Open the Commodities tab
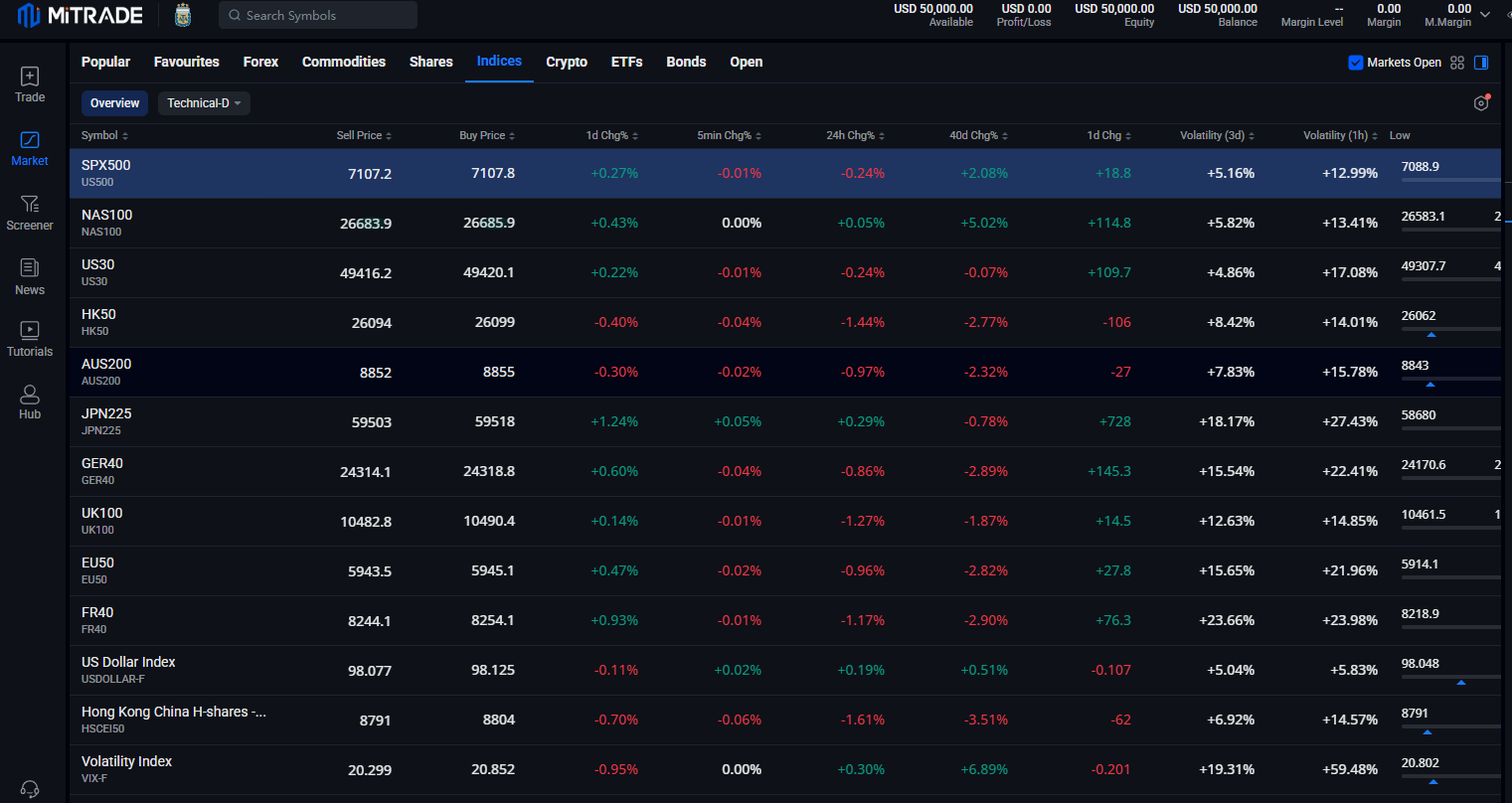 click(343, 62)
